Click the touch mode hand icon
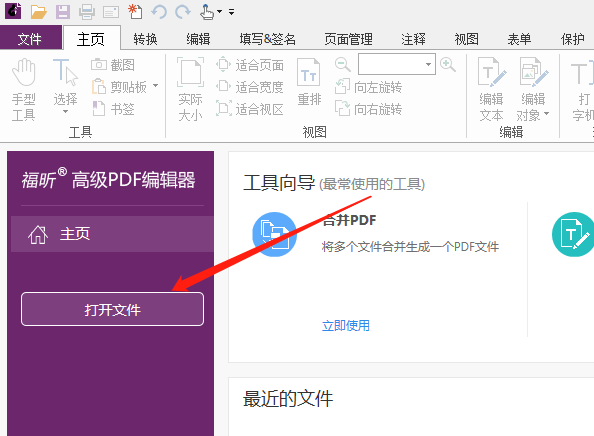 (206, 12)
